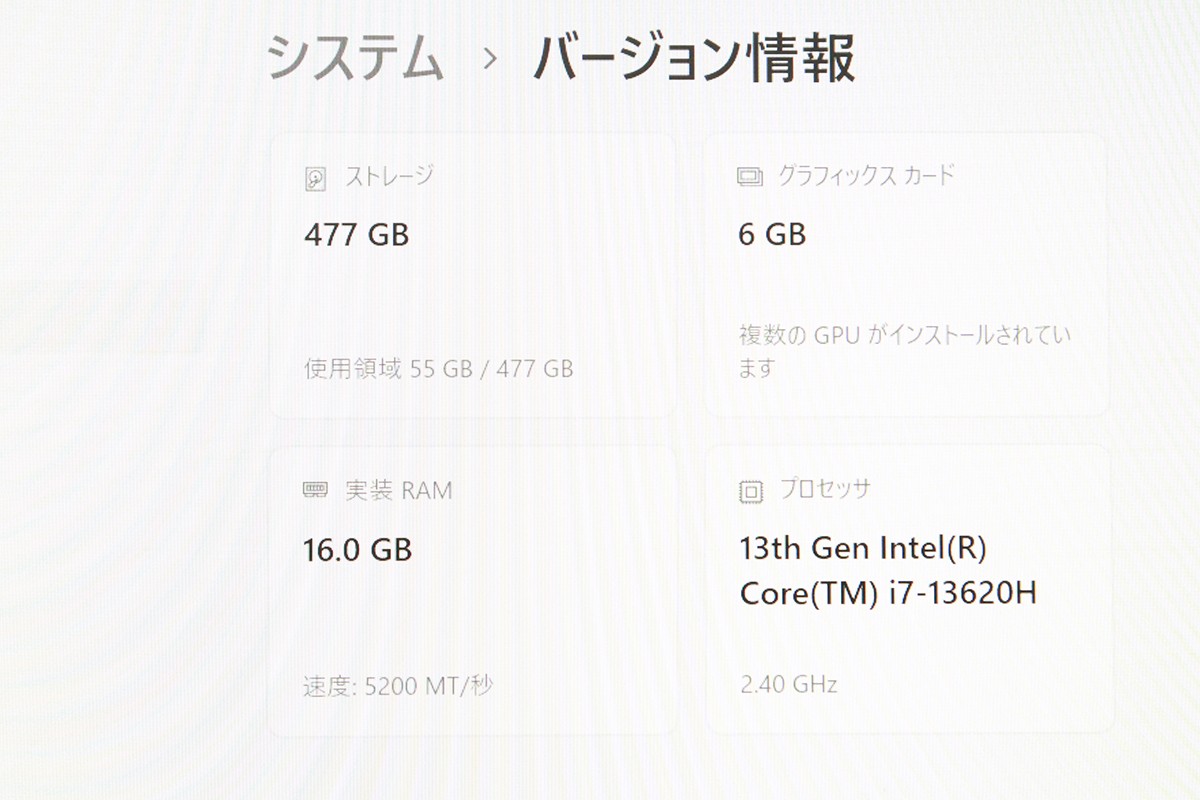Click the 速度: 5200 MT/秒 text
The image size is (1200, 800).
coord(398,686)
